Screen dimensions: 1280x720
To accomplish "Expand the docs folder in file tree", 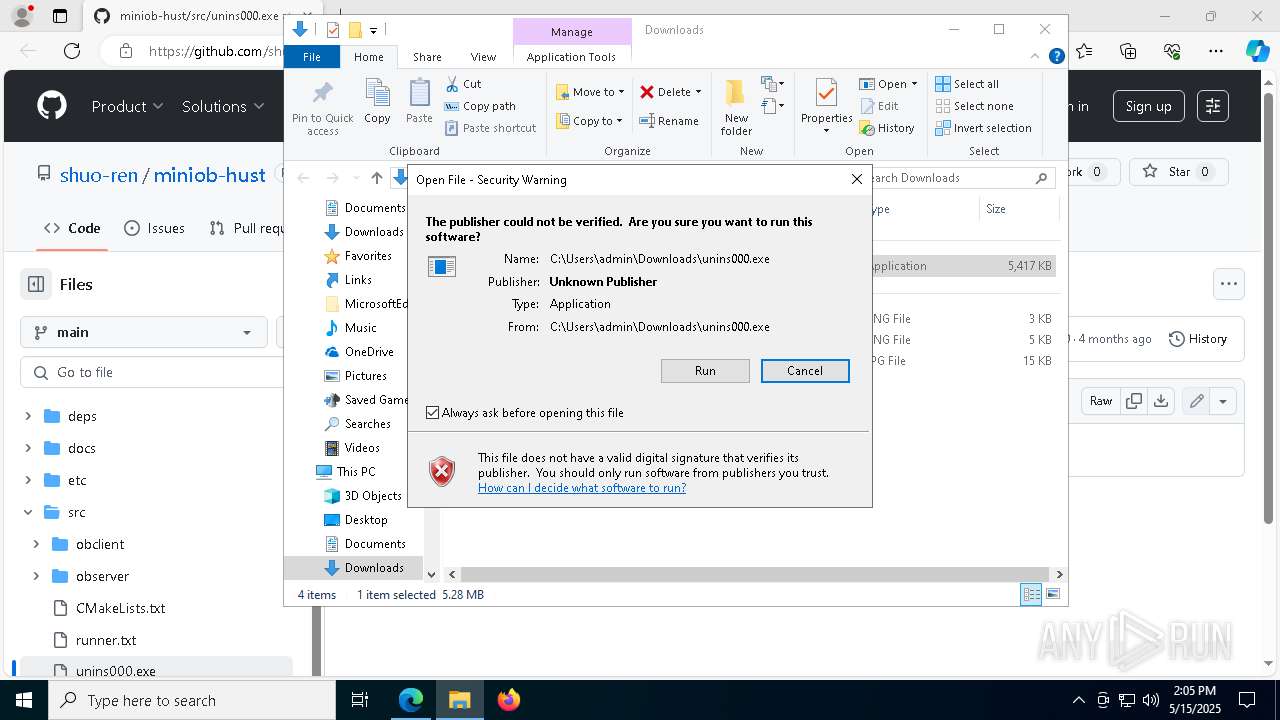I will 28,448.
